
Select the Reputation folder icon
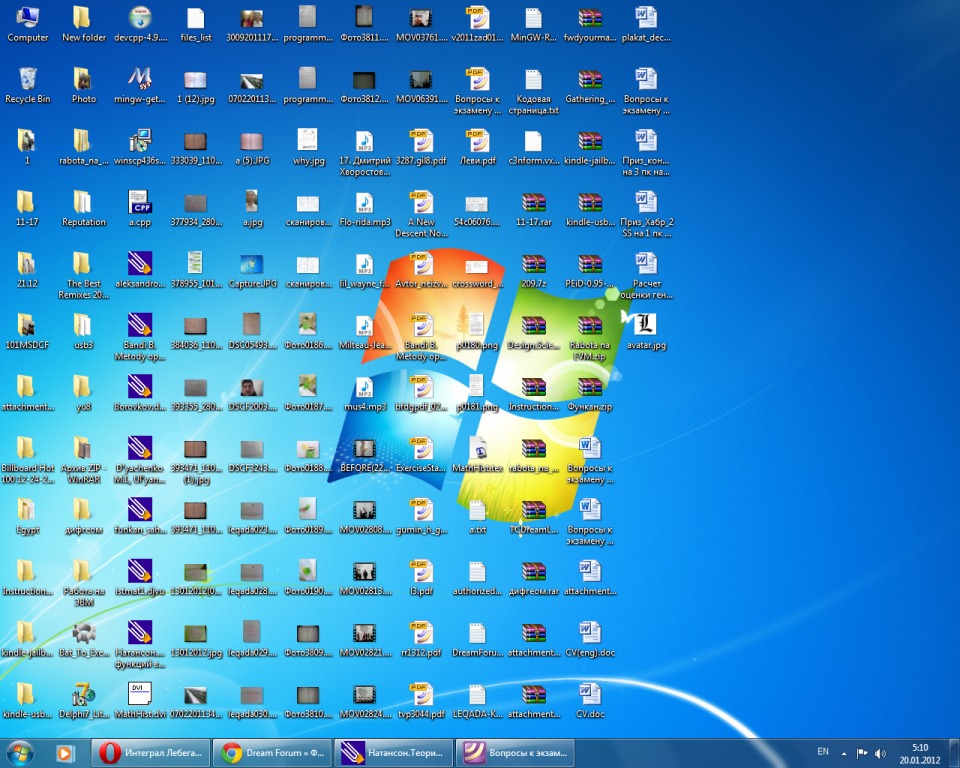(84, 209)
